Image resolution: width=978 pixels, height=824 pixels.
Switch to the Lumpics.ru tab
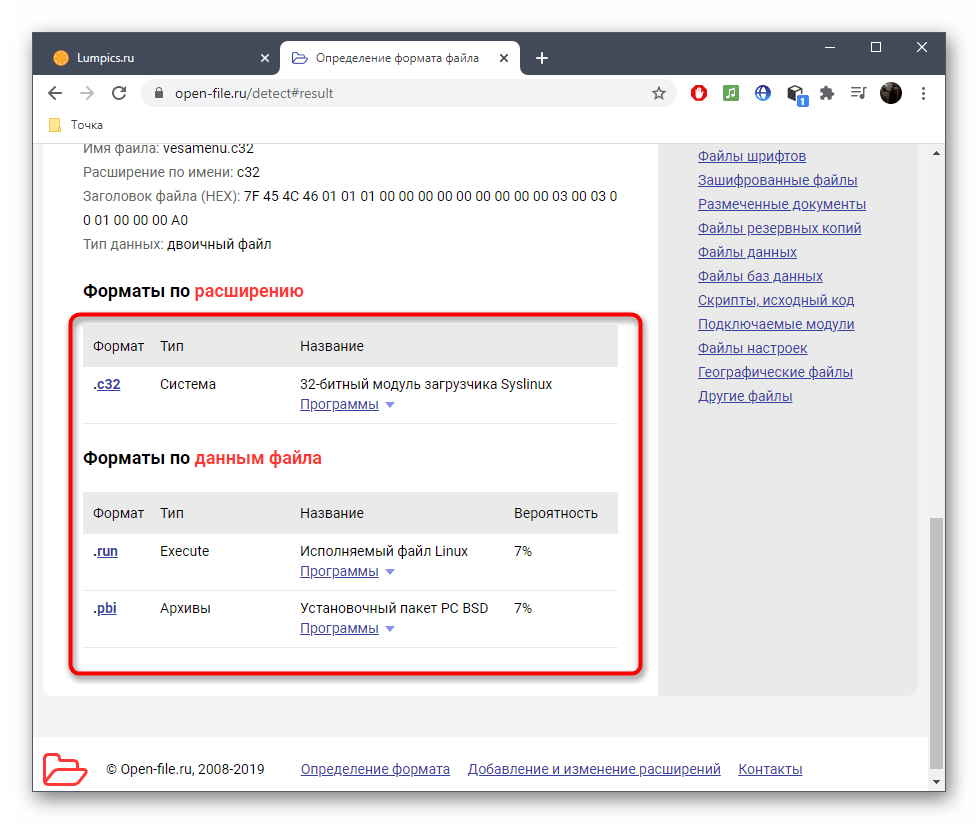150,58
